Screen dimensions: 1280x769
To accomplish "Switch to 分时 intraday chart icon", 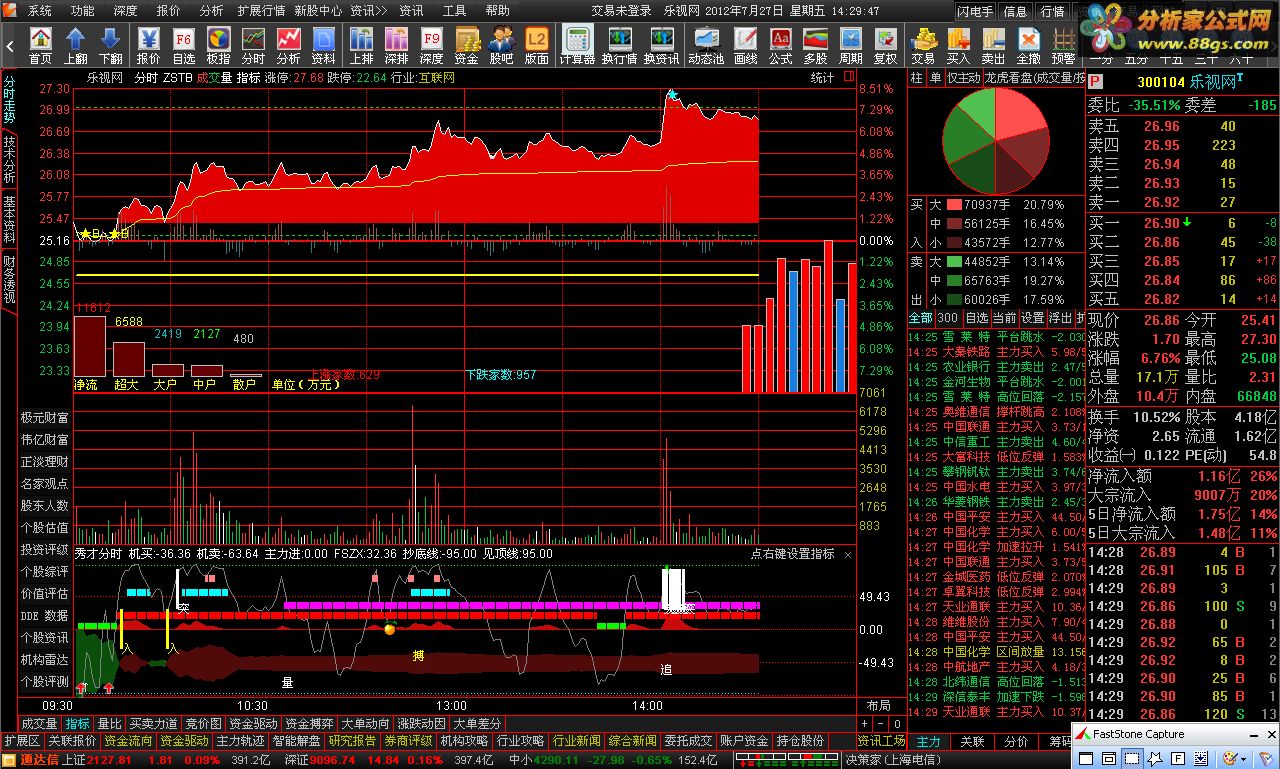I will click(x=253, y=46).
